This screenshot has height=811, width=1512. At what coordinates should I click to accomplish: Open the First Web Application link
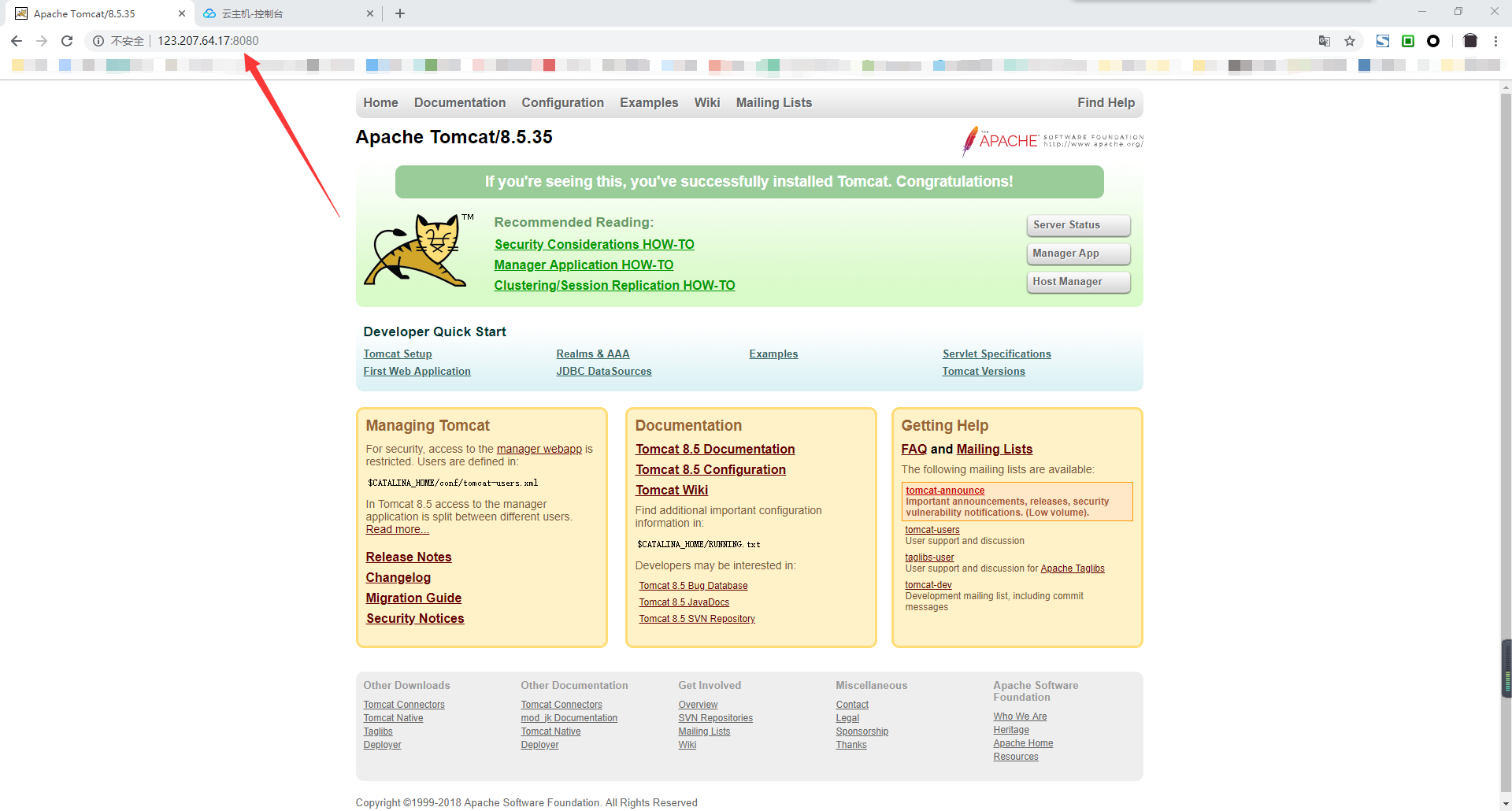pyautogui.click(x=417, y=372)
